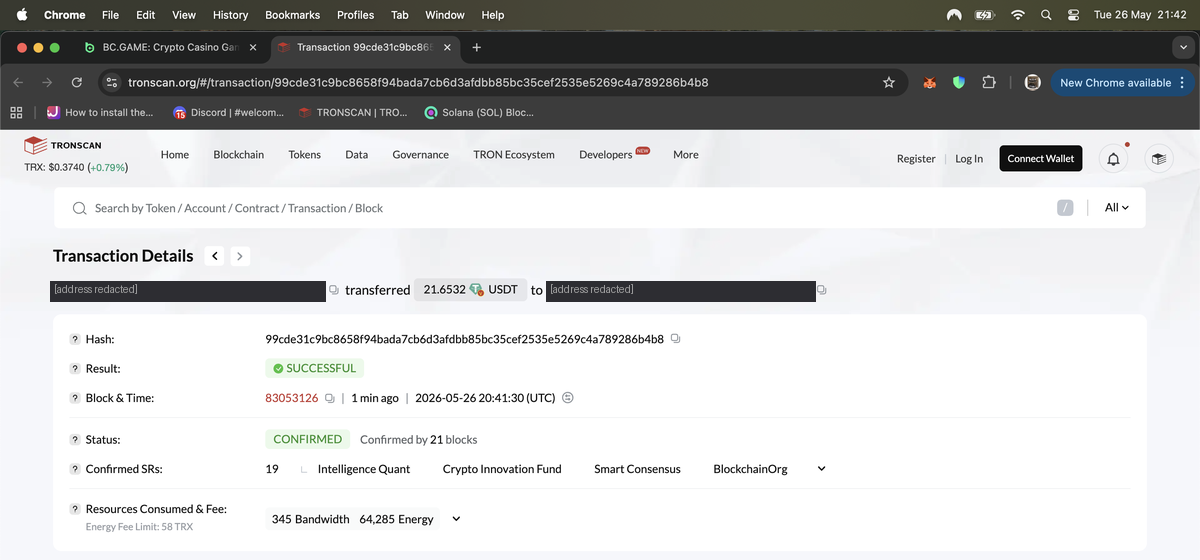Screen dimensions: 1200x560
Task: Open the notifications bell
Action: click(1113, 159)
